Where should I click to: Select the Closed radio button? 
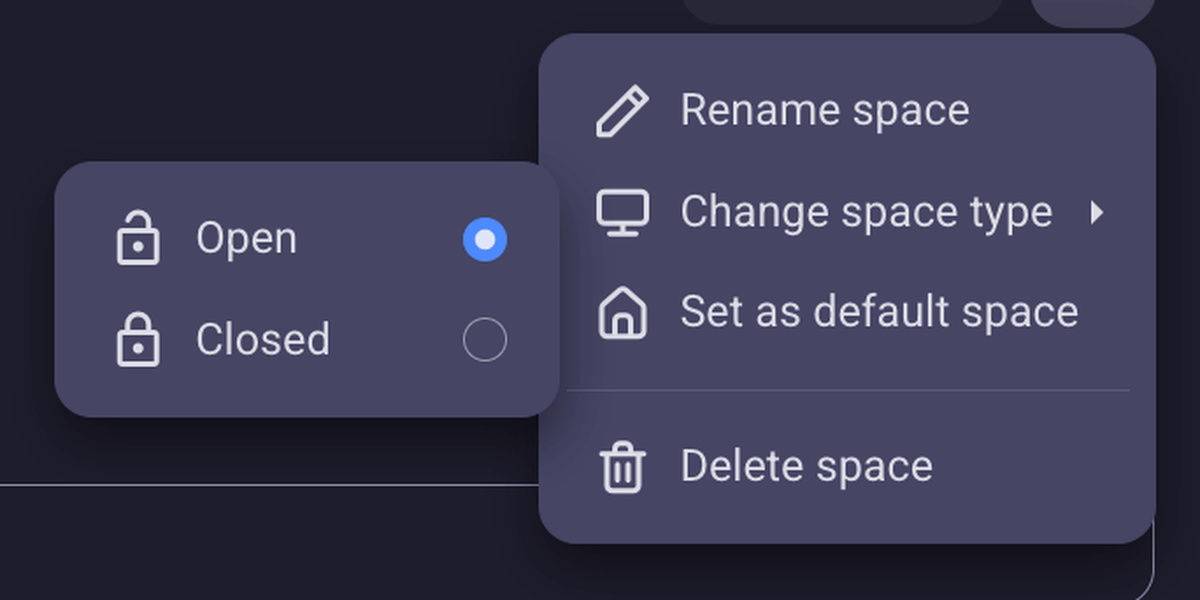pyautogui.click(x=484, y=339)
